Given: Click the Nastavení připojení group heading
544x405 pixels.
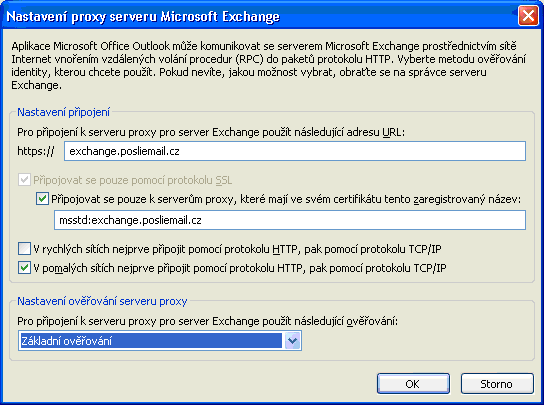Looking at the screenshot, I should pos(63,112).
